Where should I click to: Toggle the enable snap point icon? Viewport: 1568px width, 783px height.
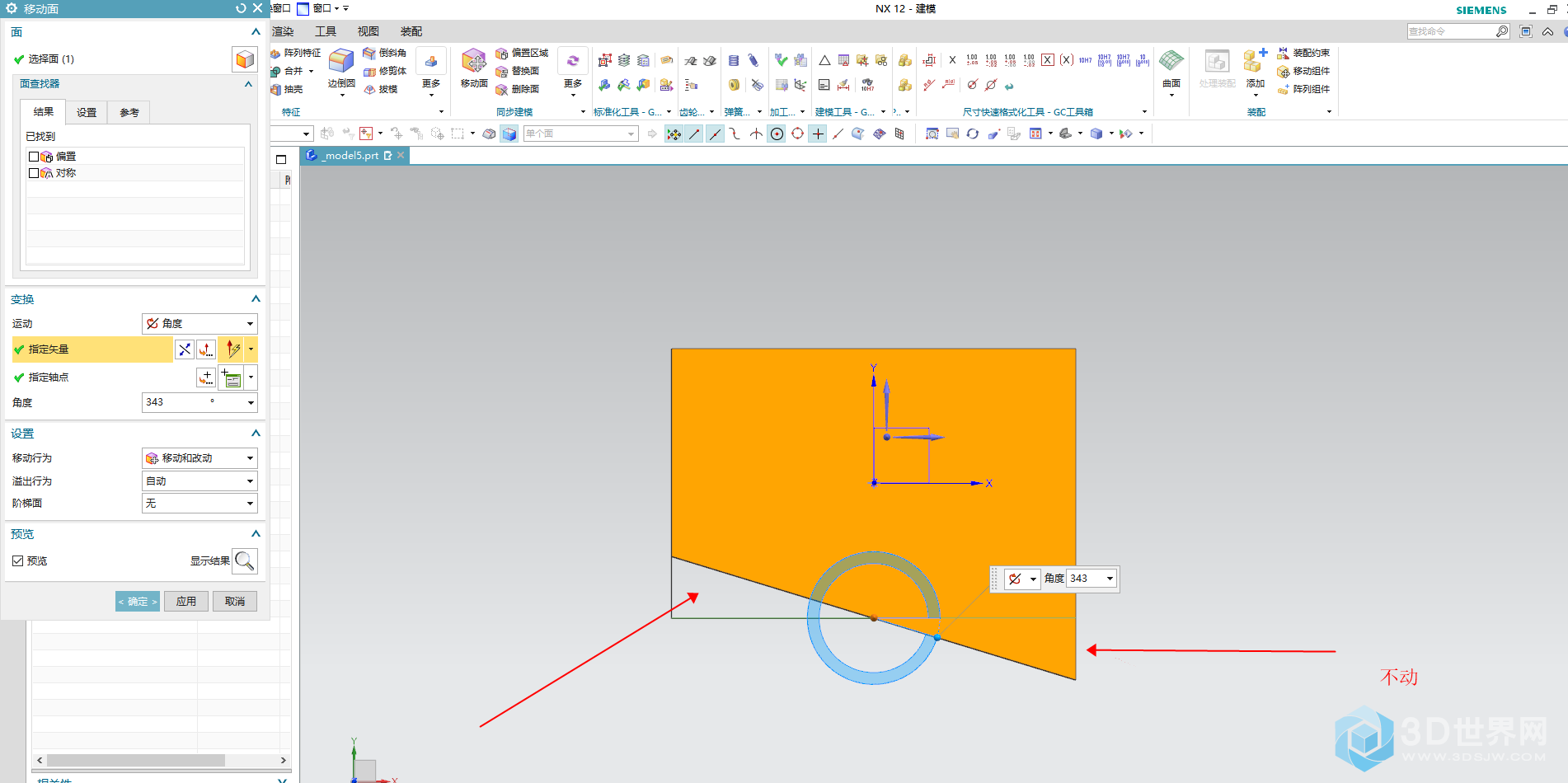[x=674, y=134]
